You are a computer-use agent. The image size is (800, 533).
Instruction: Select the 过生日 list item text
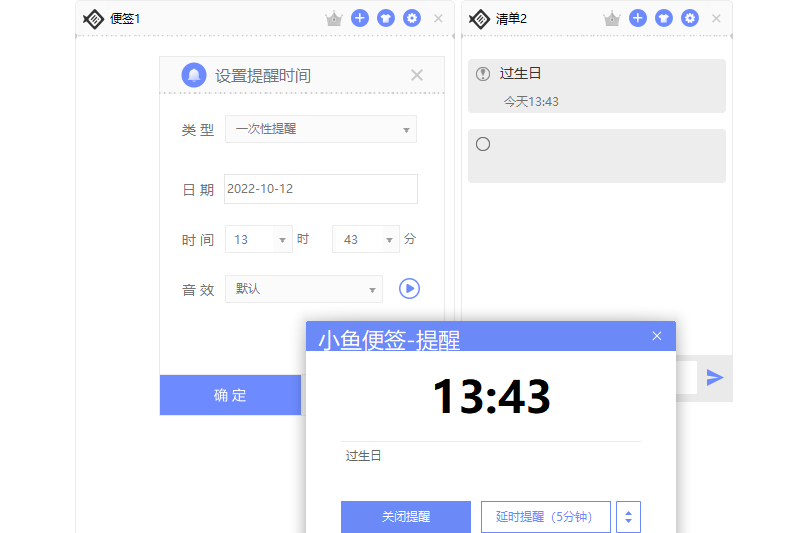[520, 73]
